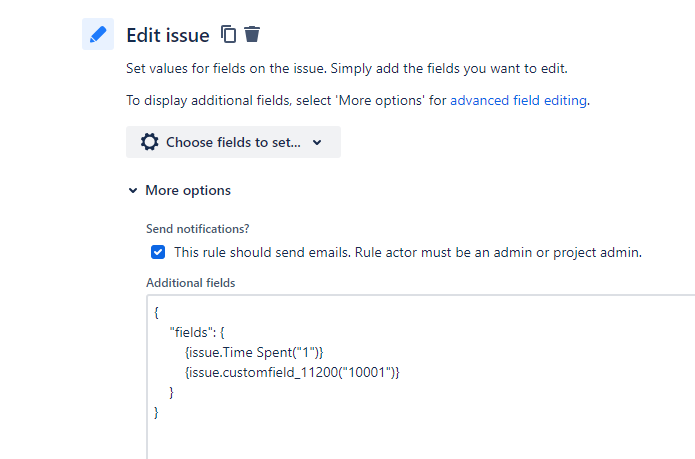Click the Edit issue heading text

coord(168,35)
